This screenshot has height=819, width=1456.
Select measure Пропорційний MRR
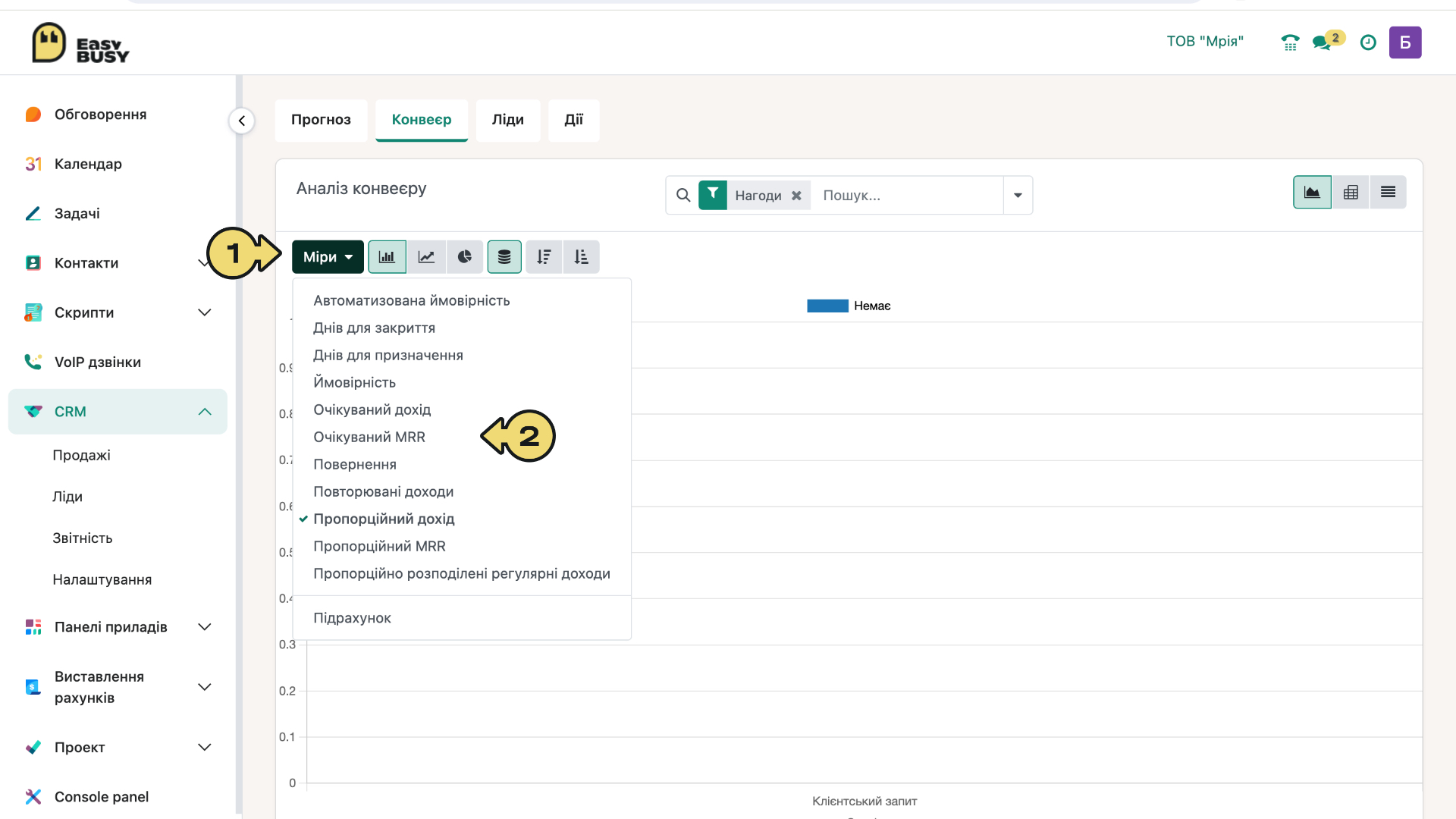click(462, 547)
